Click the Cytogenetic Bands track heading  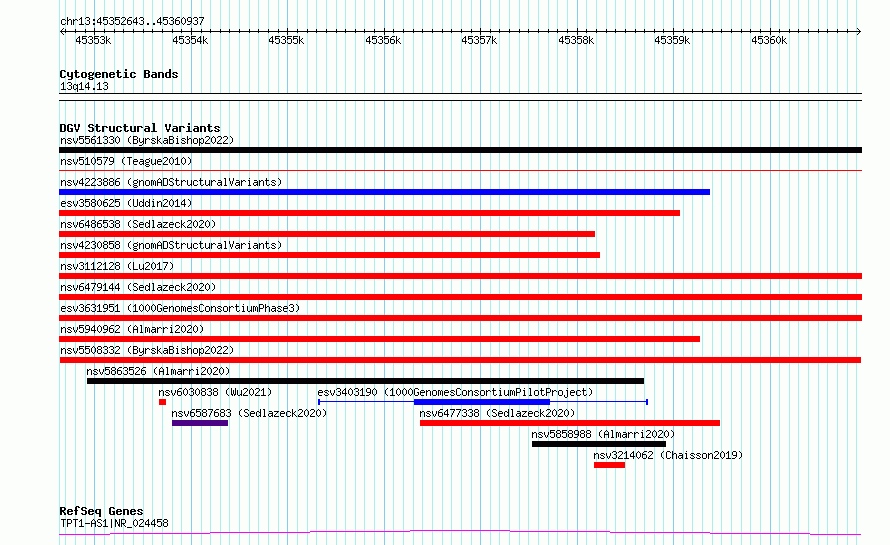pyautogui.click(x=119, y=74)
